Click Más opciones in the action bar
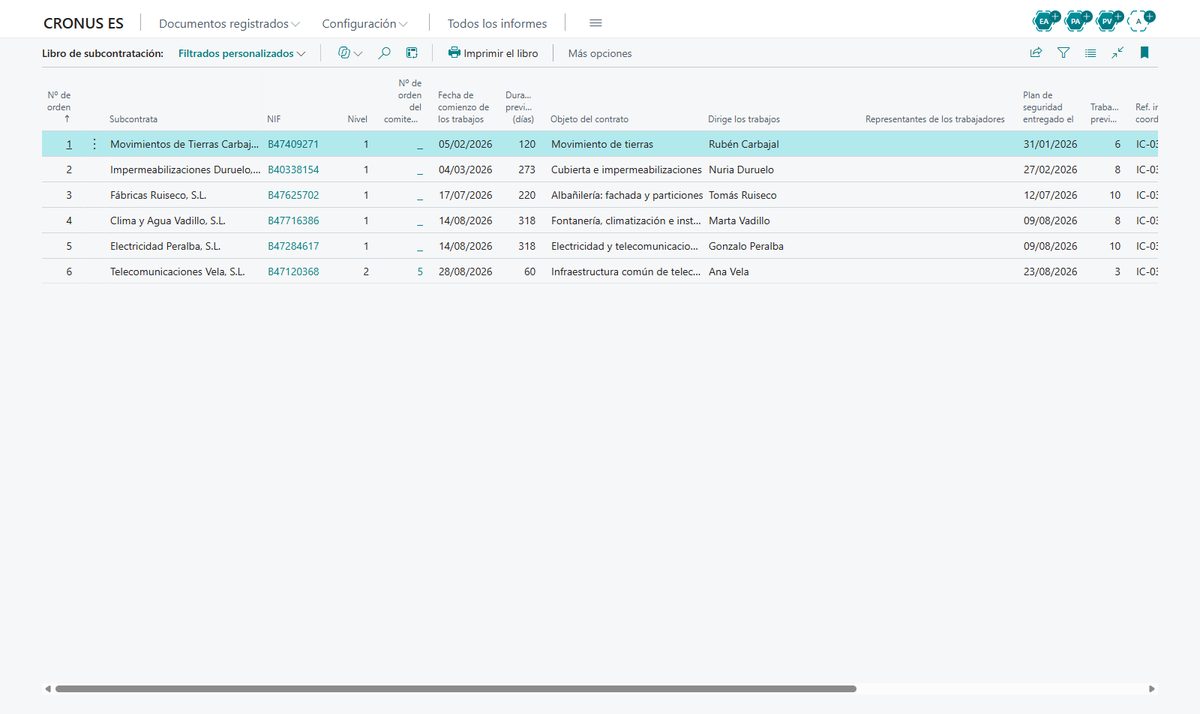Viewport: 1200px width, 714px height. coord(600,54)
